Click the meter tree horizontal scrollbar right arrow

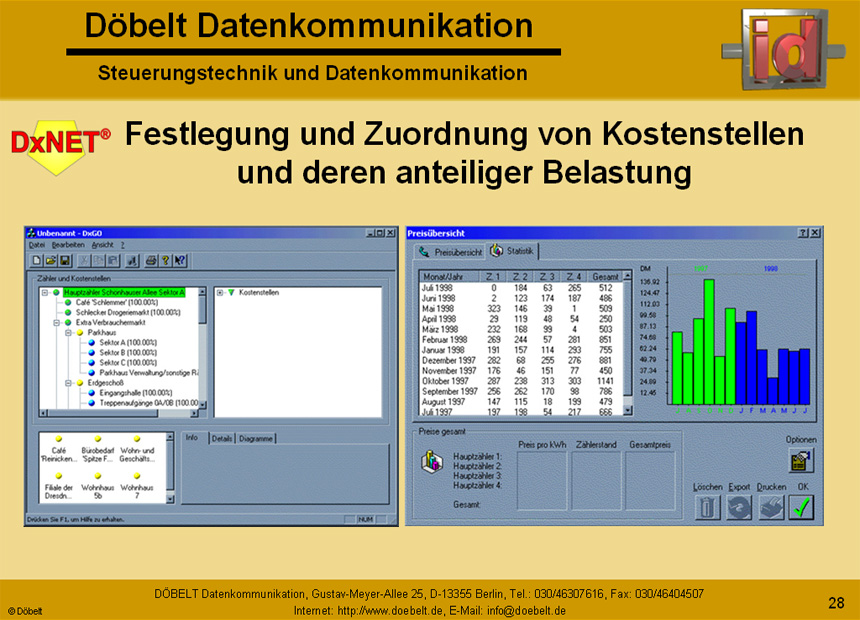[x=194, y=413]
